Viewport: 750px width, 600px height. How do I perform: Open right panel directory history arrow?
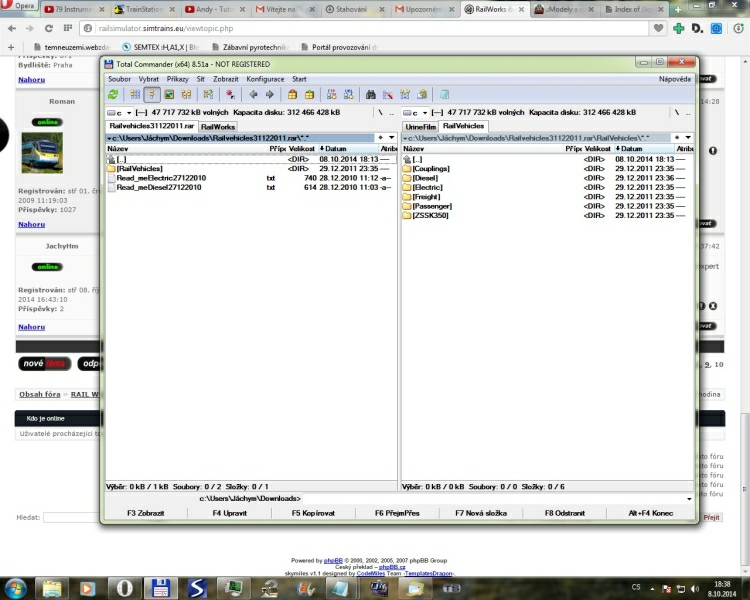pyautogui.click(x=688, y=138)
